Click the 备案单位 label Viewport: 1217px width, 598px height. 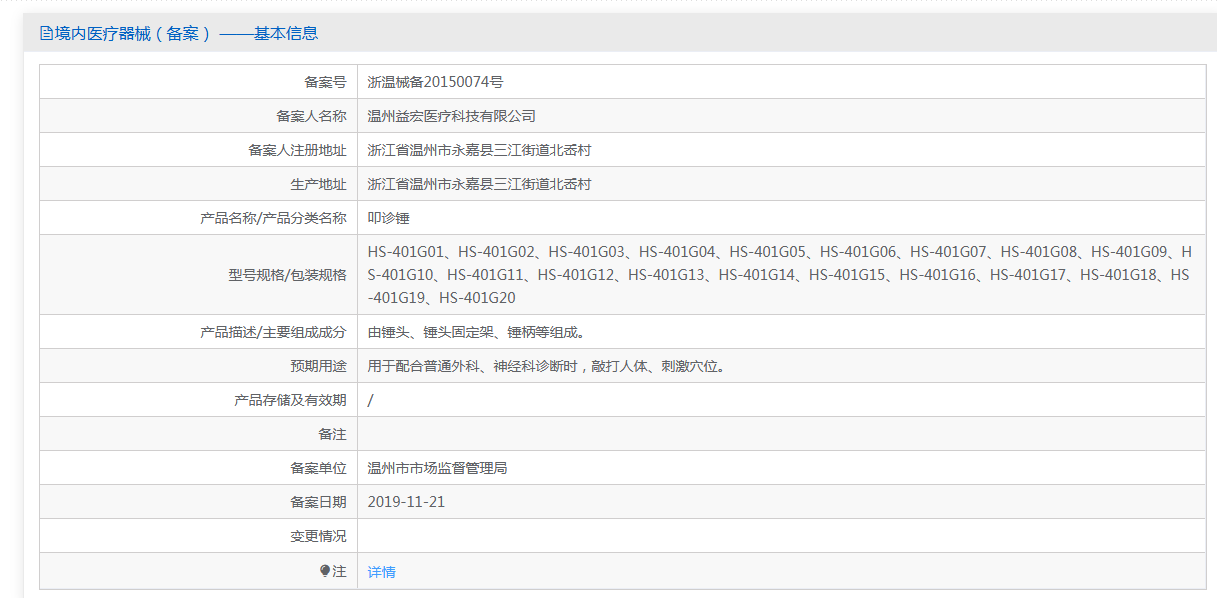[318, 468]
